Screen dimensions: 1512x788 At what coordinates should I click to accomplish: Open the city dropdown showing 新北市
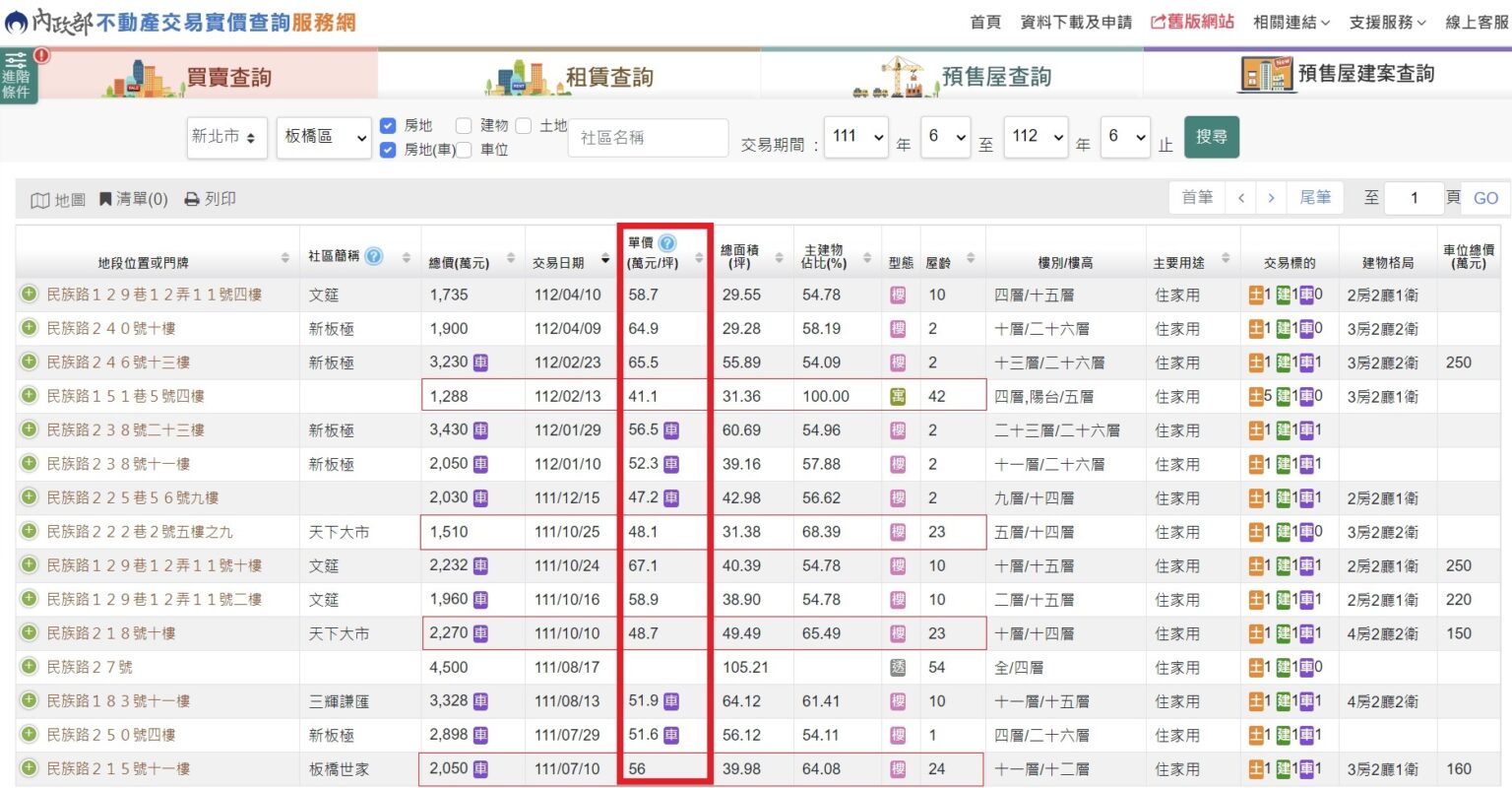(x=227, y=137)
